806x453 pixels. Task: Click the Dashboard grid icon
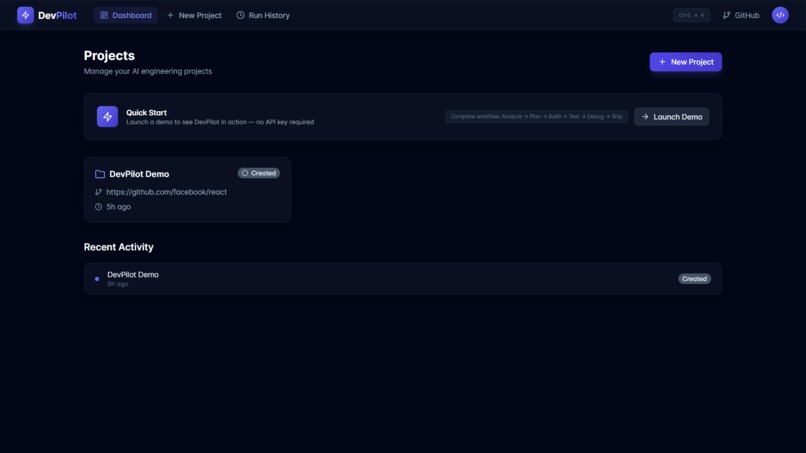(x=104, y=15)
